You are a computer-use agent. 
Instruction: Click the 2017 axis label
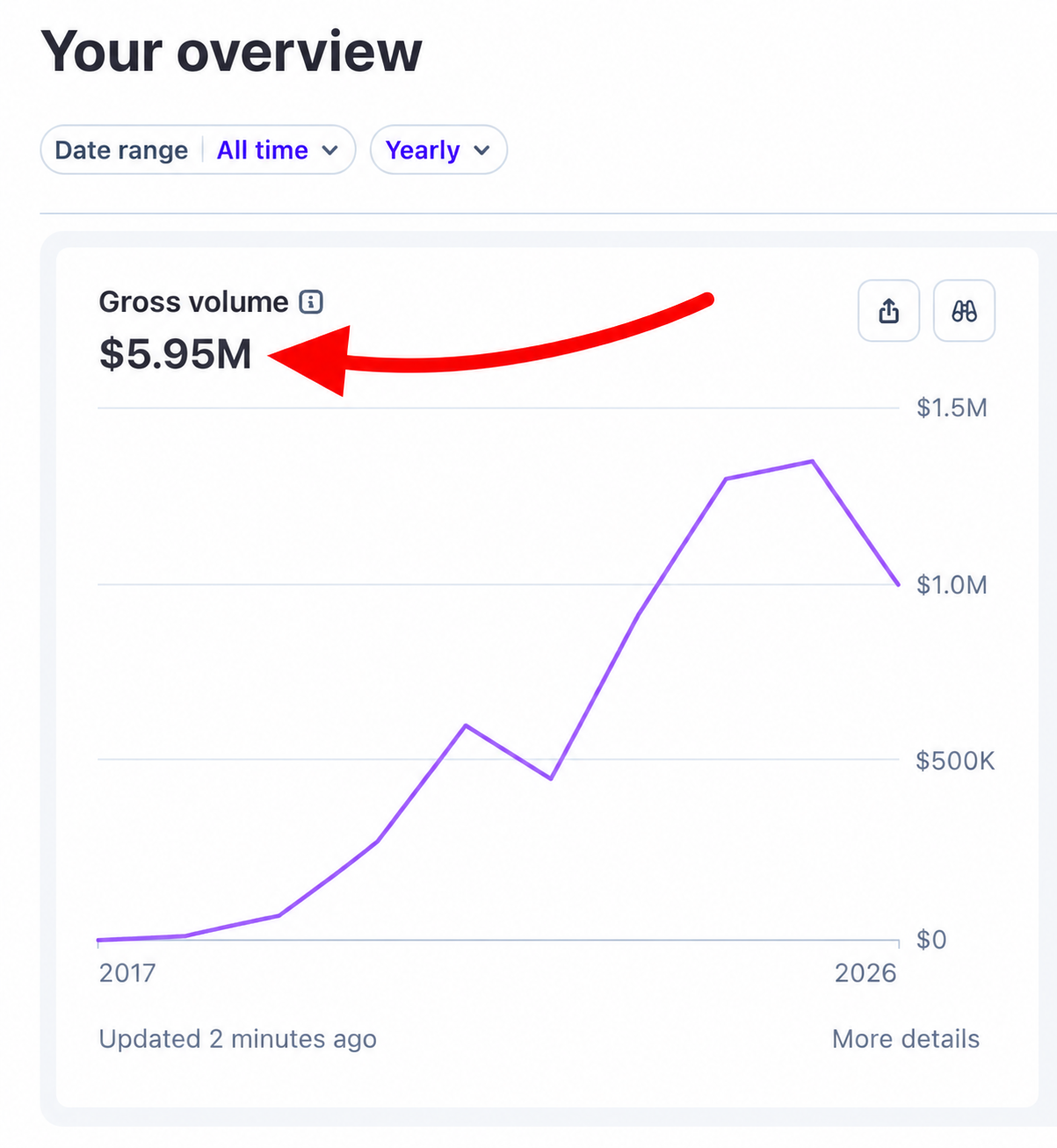pos(127,973)
